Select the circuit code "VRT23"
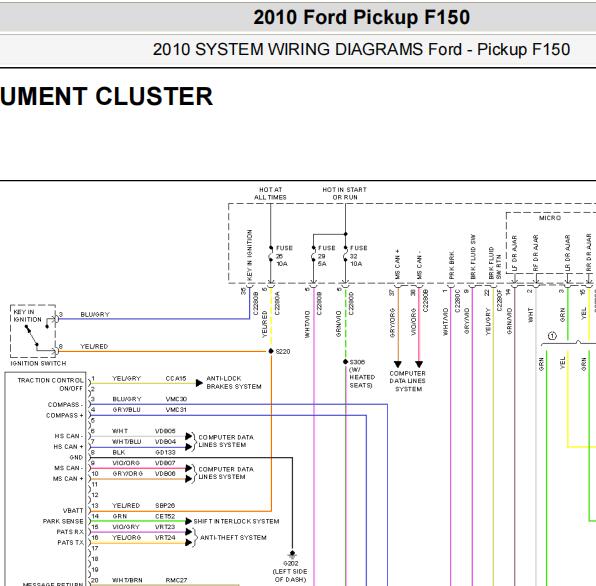Screen dimensions: 596x586 click(x=165, y=527)
